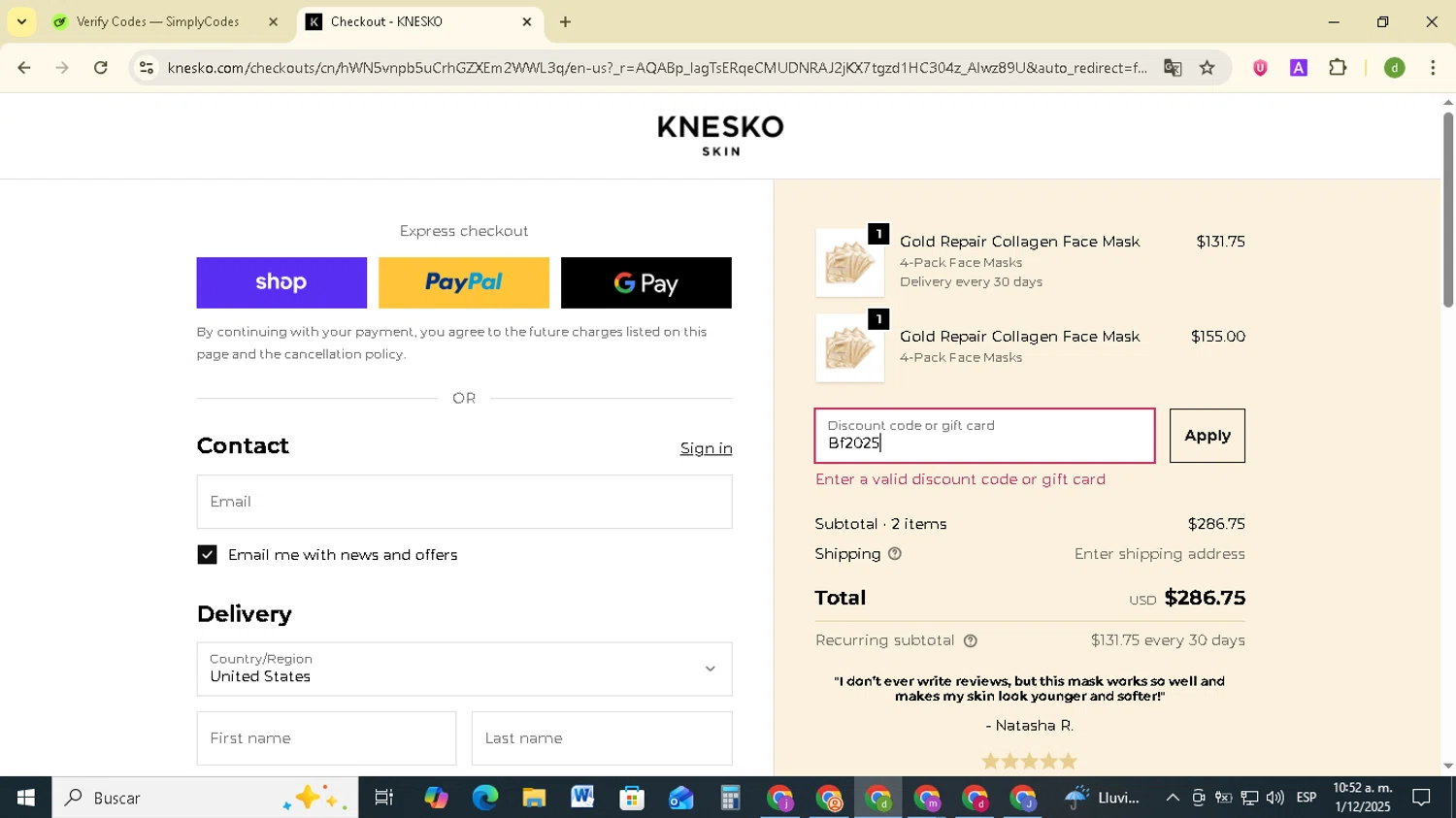Show hidden system tray icons
Image resolution: width=1456 pixels, height=818 pixels.
point(1173,798)
